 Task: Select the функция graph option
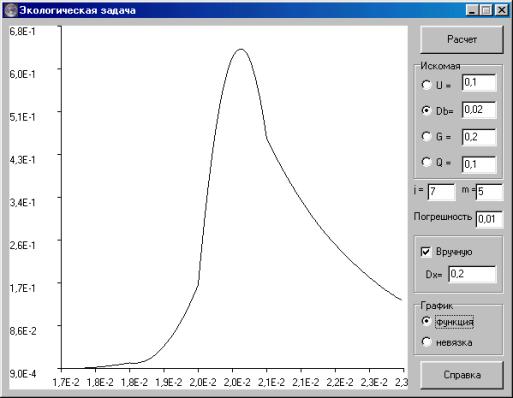click(x=426, y=321)
